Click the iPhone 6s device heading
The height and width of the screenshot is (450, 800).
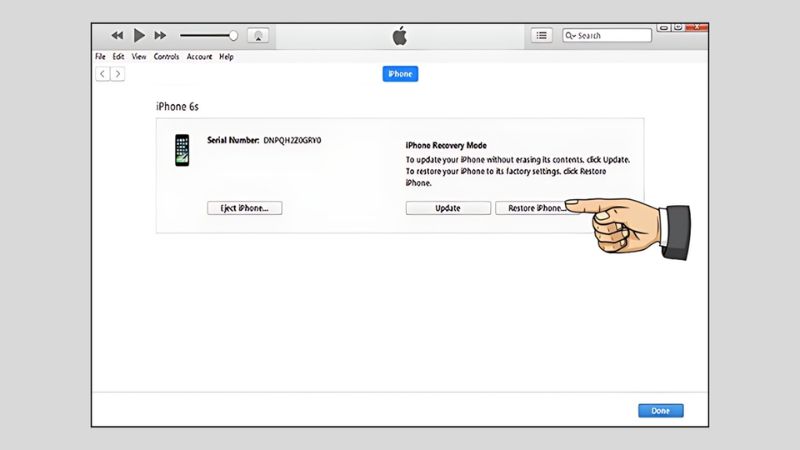pos(177,107)
